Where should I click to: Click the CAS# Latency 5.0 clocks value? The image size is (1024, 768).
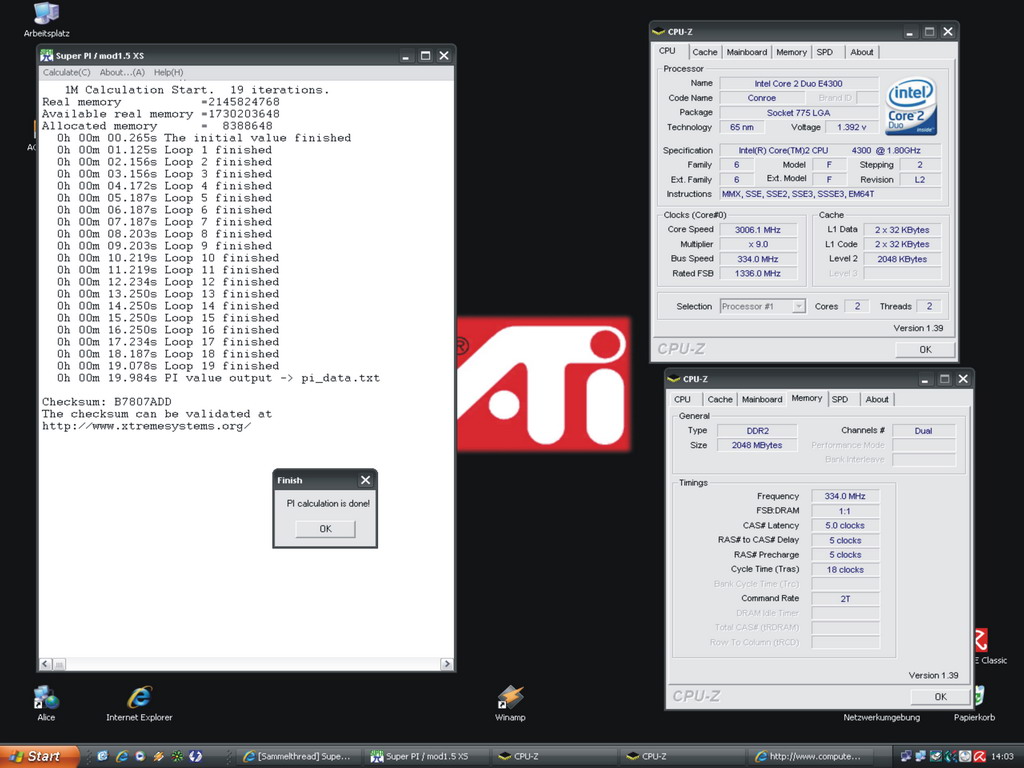point(845,526)
